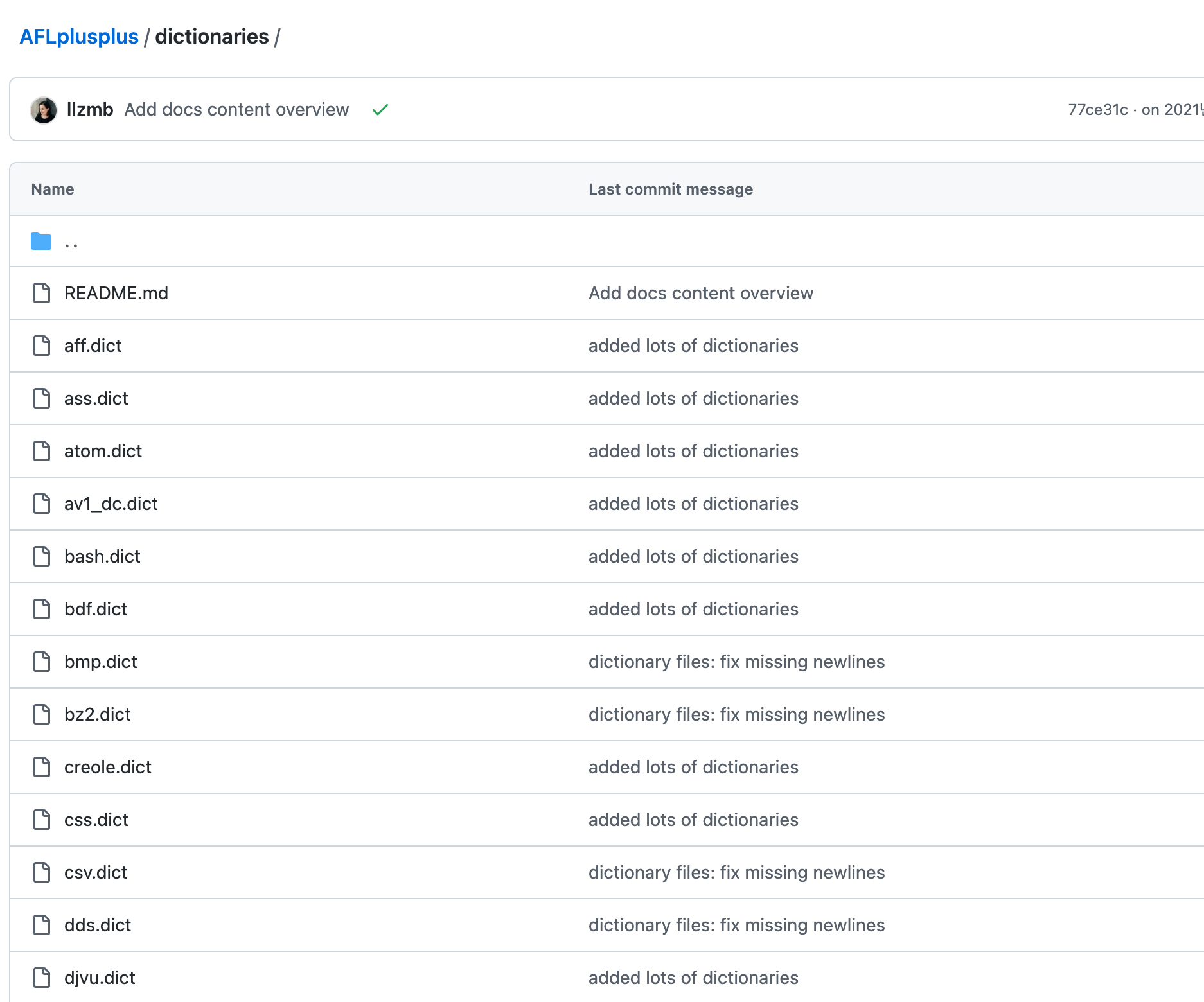Open the av1_dc.dict file

111,504
